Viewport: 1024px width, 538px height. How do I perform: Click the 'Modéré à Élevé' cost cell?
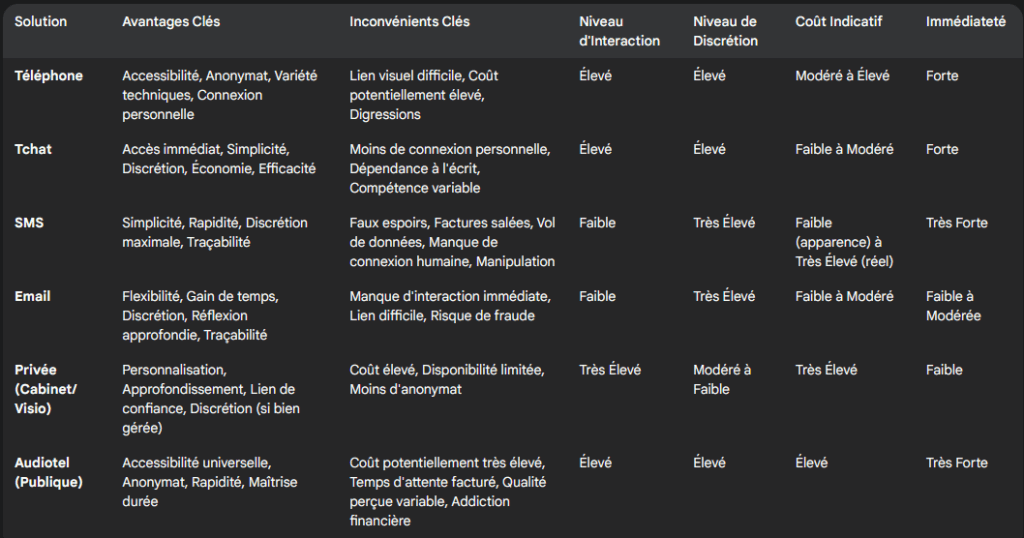pyautogui.click(x=842, y=76)
